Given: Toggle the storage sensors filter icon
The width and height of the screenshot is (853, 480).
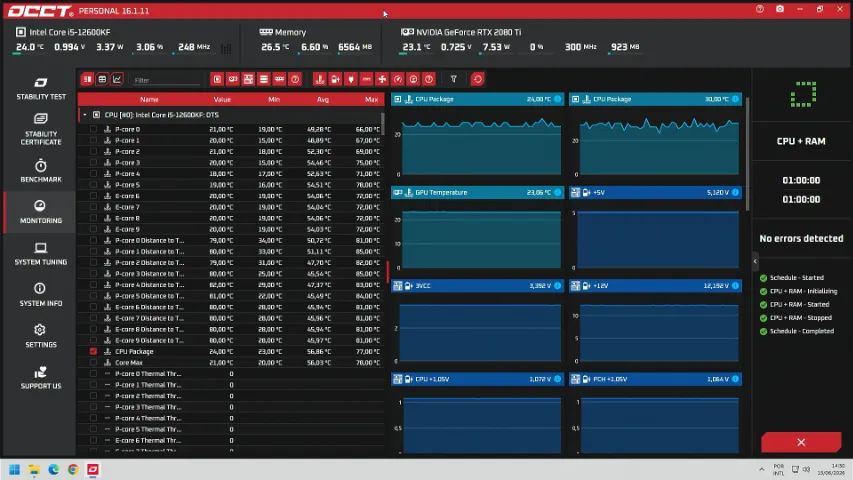Looking at the screenshot, I should (264, 79).
